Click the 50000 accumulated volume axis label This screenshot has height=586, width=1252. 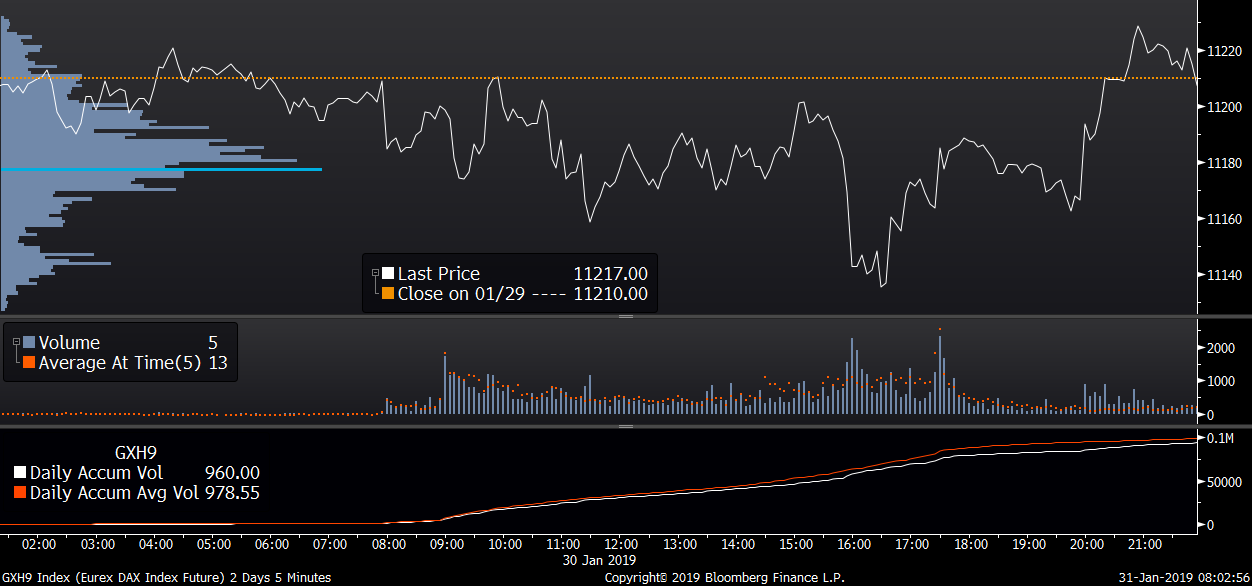[x=1224, y=482]
